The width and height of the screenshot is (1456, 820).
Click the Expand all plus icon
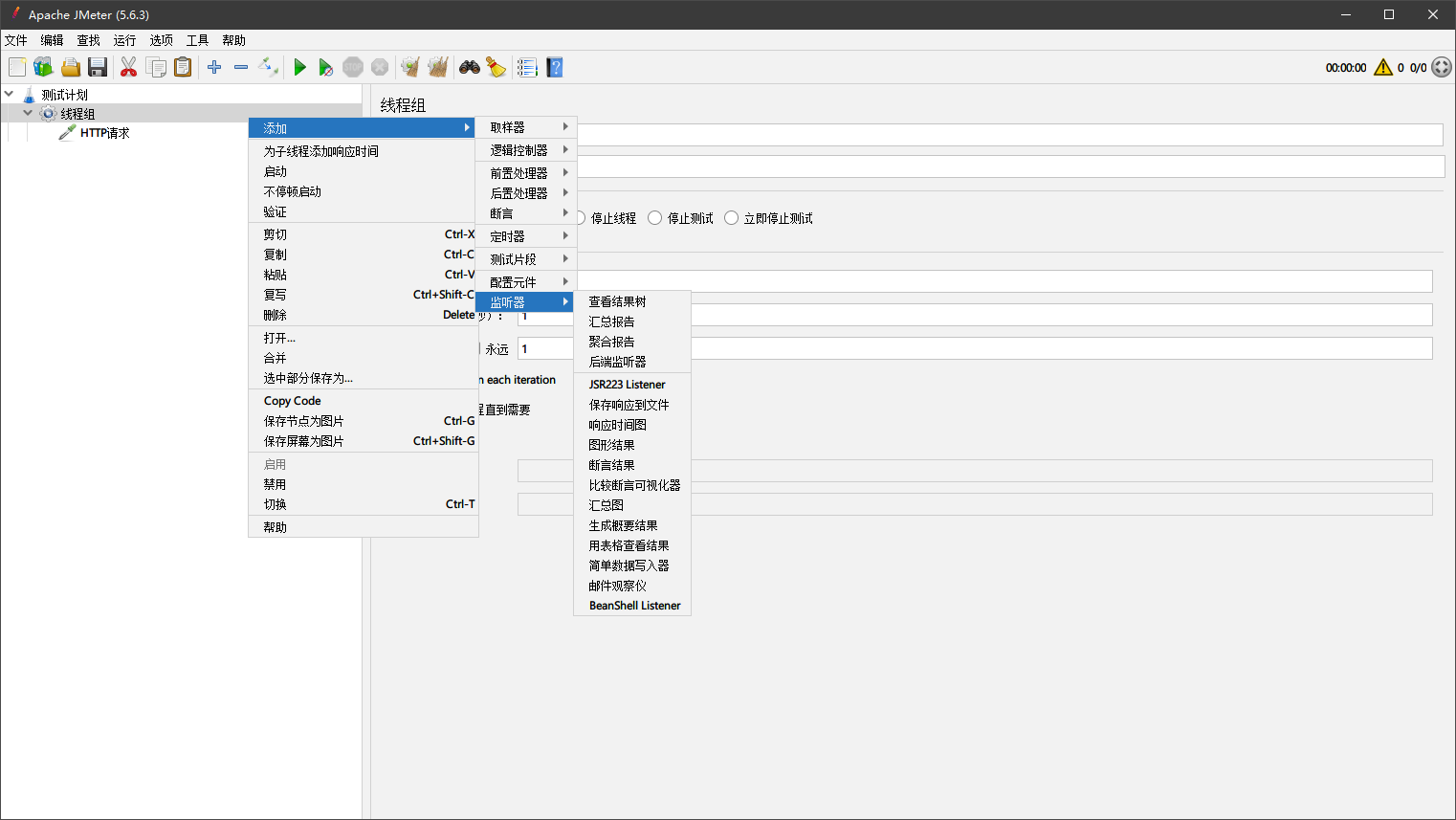tap(214, 67)
